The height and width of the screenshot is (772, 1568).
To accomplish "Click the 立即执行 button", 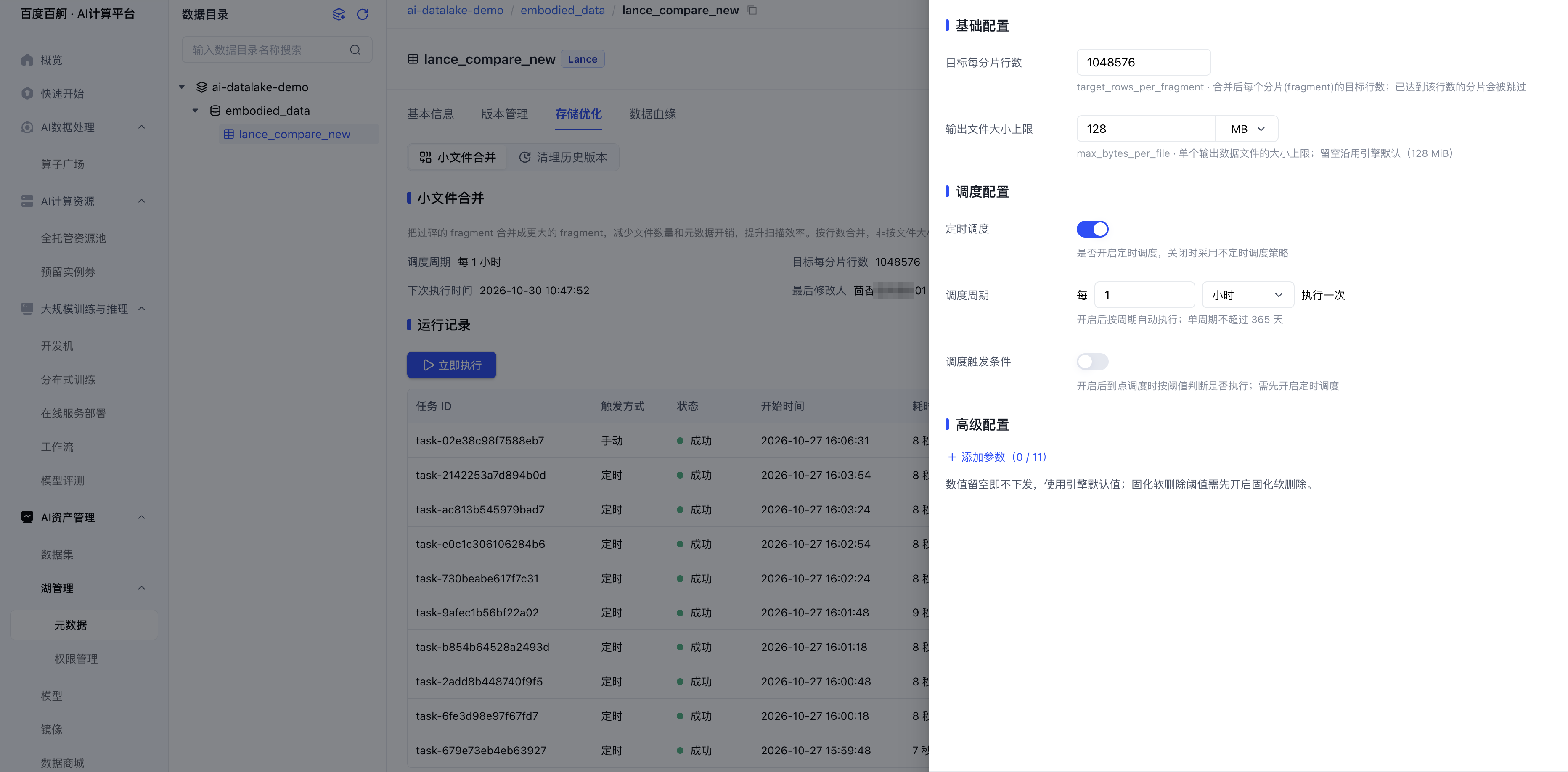I will tap(451, 365).
